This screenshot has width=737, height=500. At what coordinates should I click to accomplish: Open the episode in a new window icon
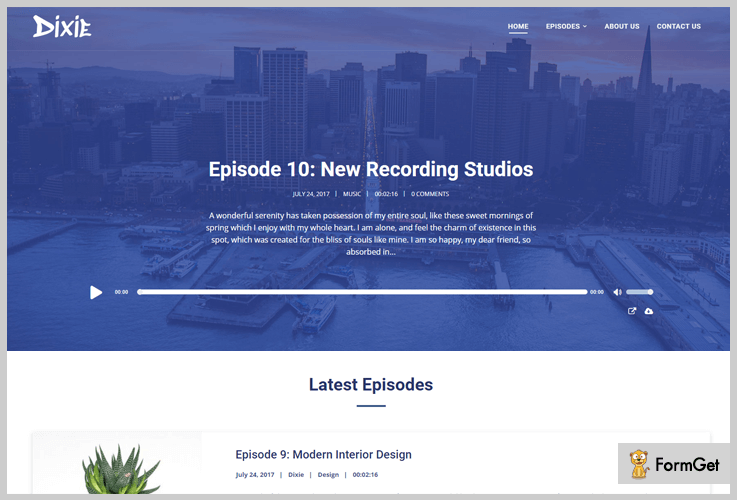pyautogui.click(x=632, y=311)
